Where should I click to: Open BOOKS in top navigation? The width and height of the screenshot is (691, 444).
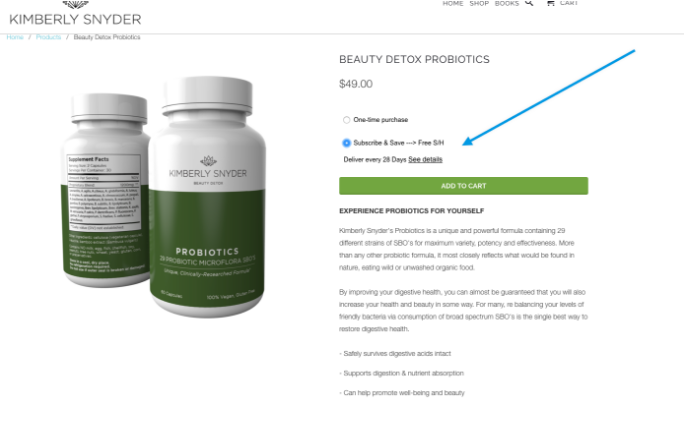507,3
